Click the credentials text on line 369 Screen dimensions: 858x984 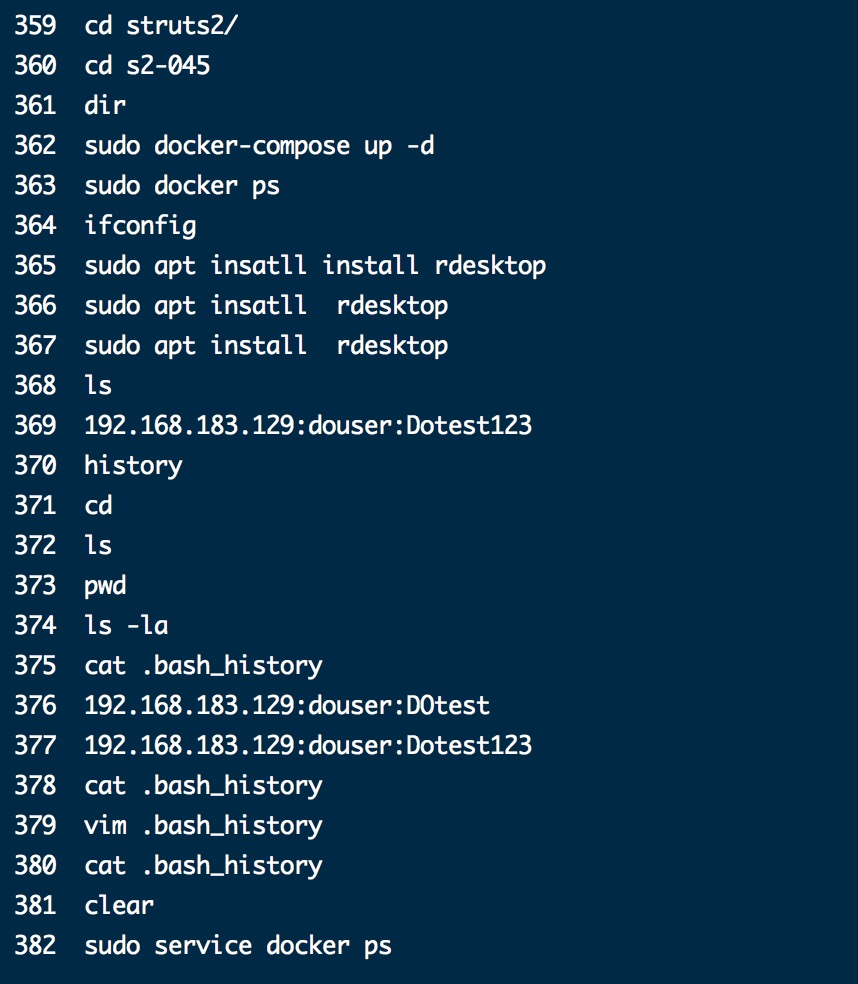[x=308, y=425]
